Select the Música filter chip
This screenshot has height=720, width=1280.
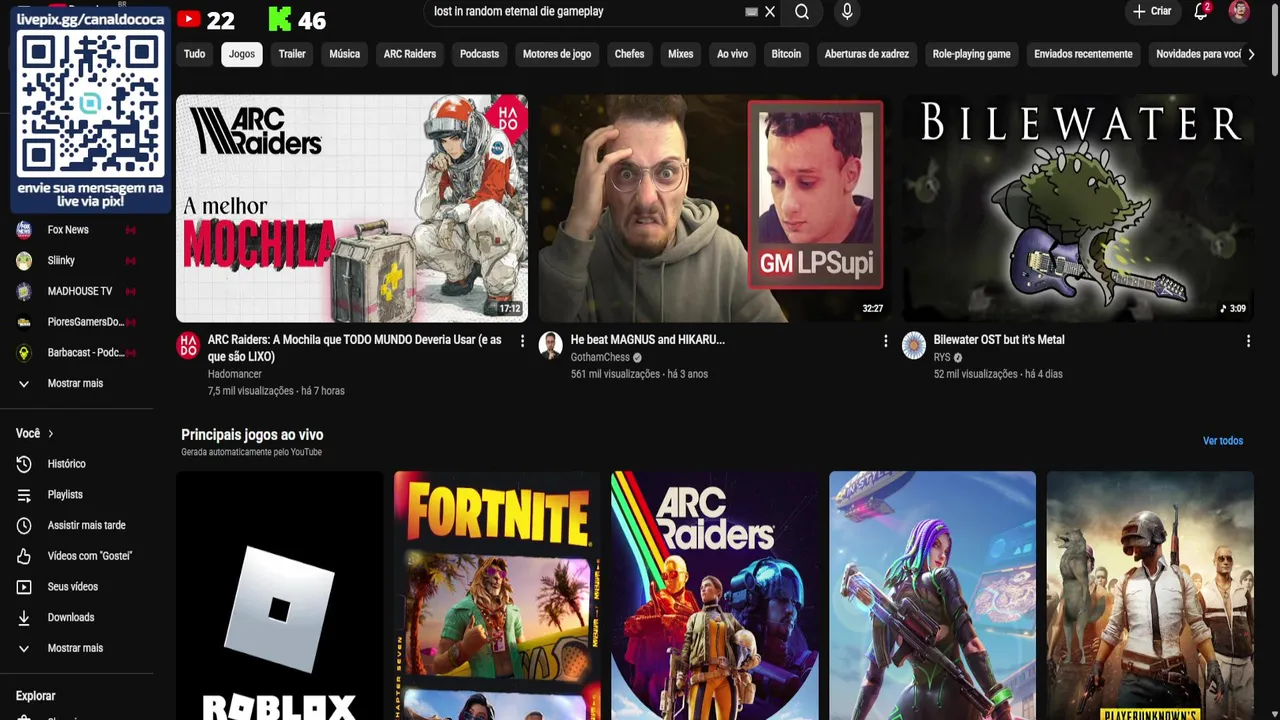coord(344,54)
